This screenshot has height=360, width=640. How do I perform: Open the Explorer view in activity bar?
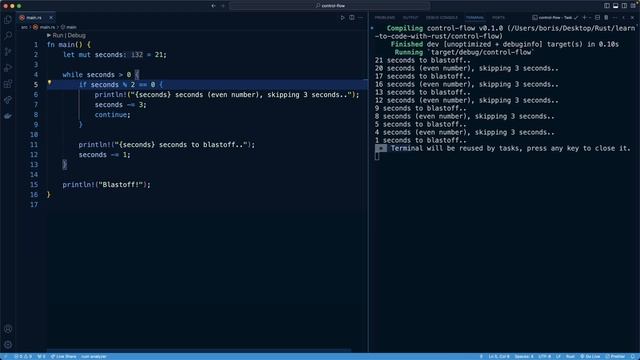point(8,20)
